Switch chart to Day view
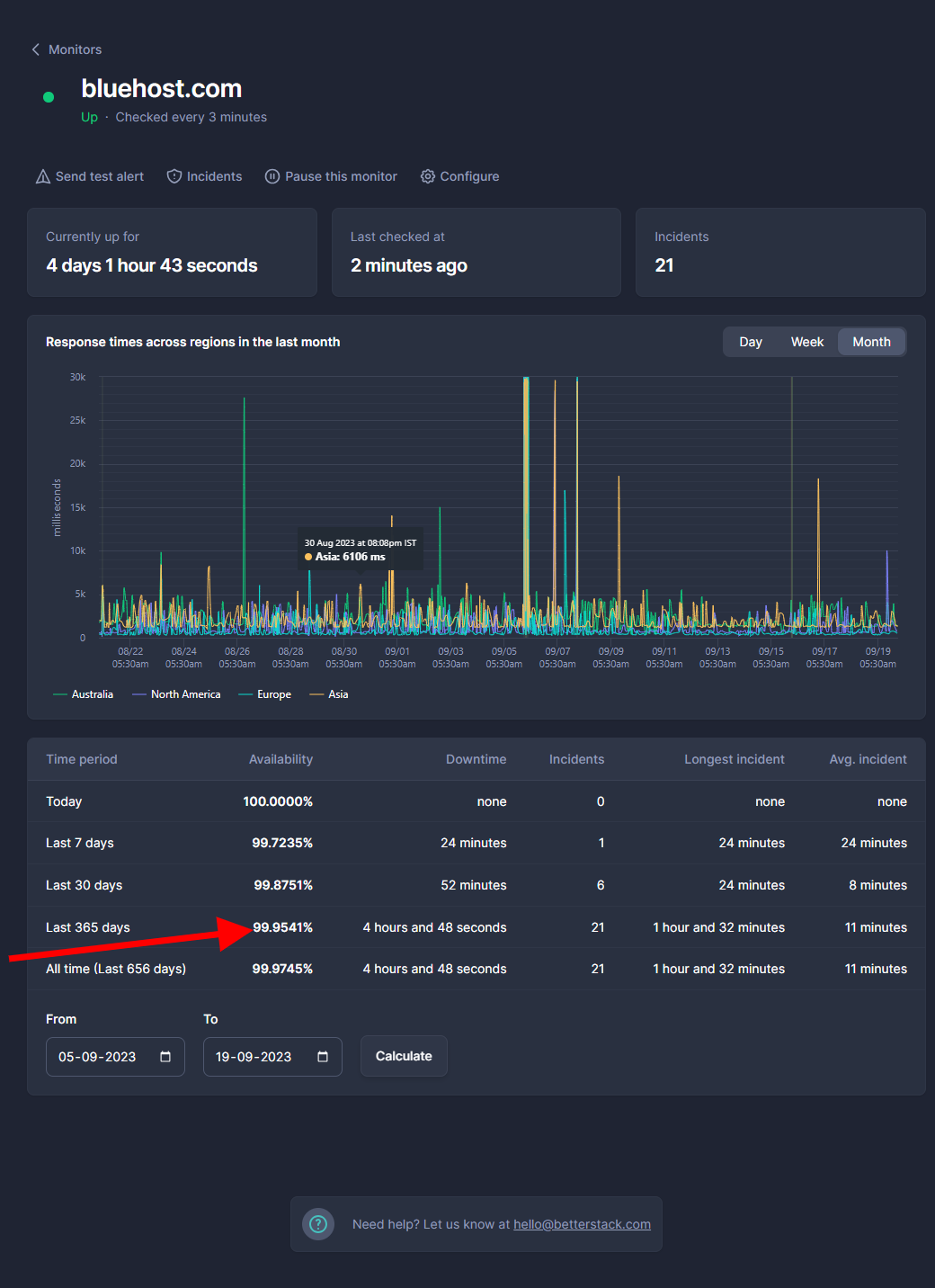The width and height of the screenshot is (935, 1288). (751, 342)
